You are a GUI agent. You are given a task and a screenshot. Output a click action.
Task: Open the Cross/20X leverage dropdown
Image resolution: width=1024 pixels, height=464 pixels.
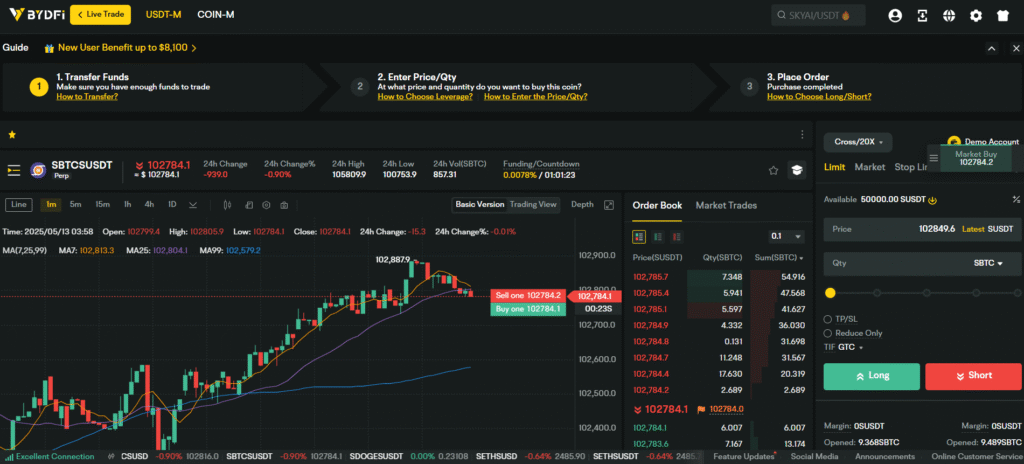click(x=858, y=142)
